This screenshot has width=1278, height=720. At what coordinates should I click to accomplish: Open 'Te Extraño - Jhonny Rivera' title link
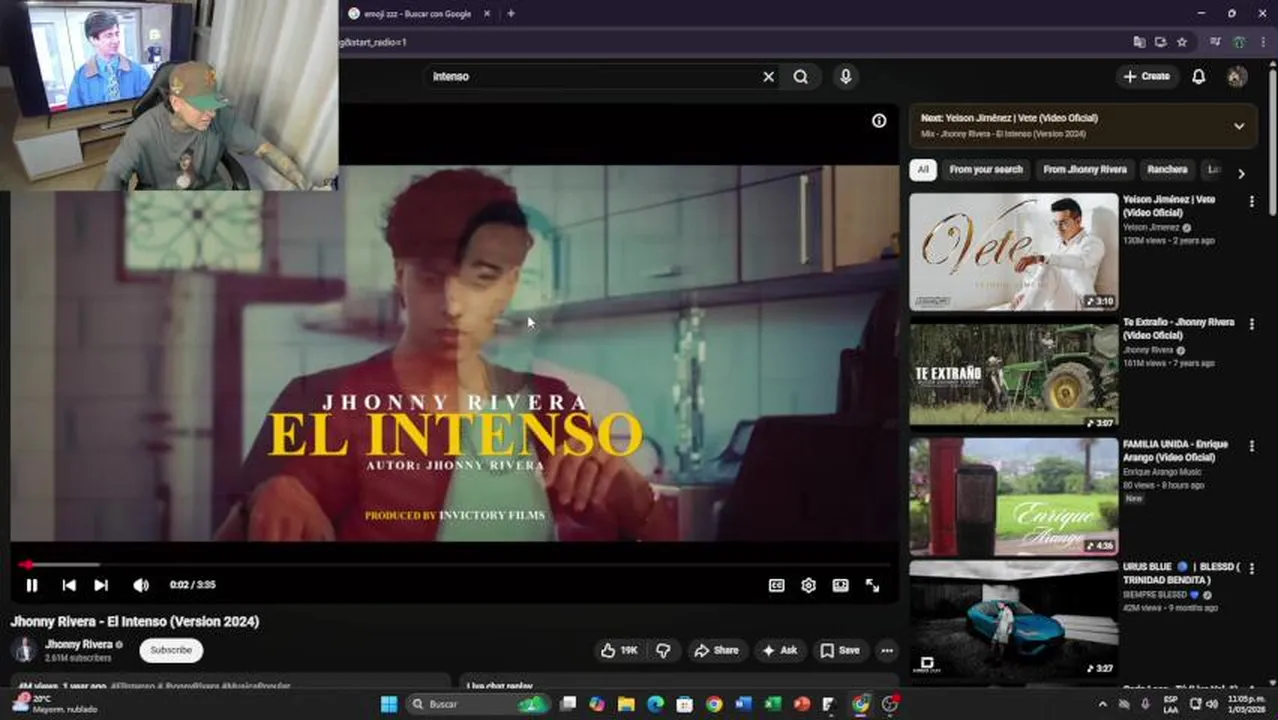click(1178, 329)
